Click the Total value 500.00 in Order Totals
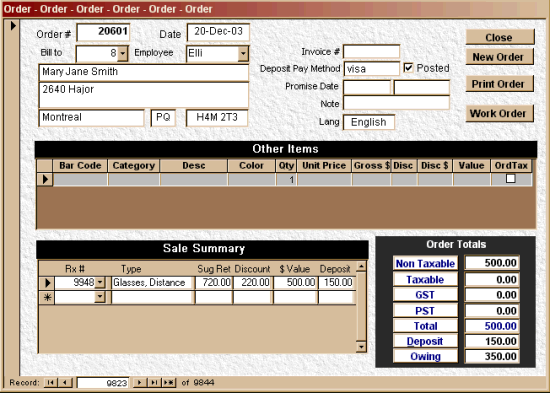Screen dimensions: 550x393 coord(492,326)
